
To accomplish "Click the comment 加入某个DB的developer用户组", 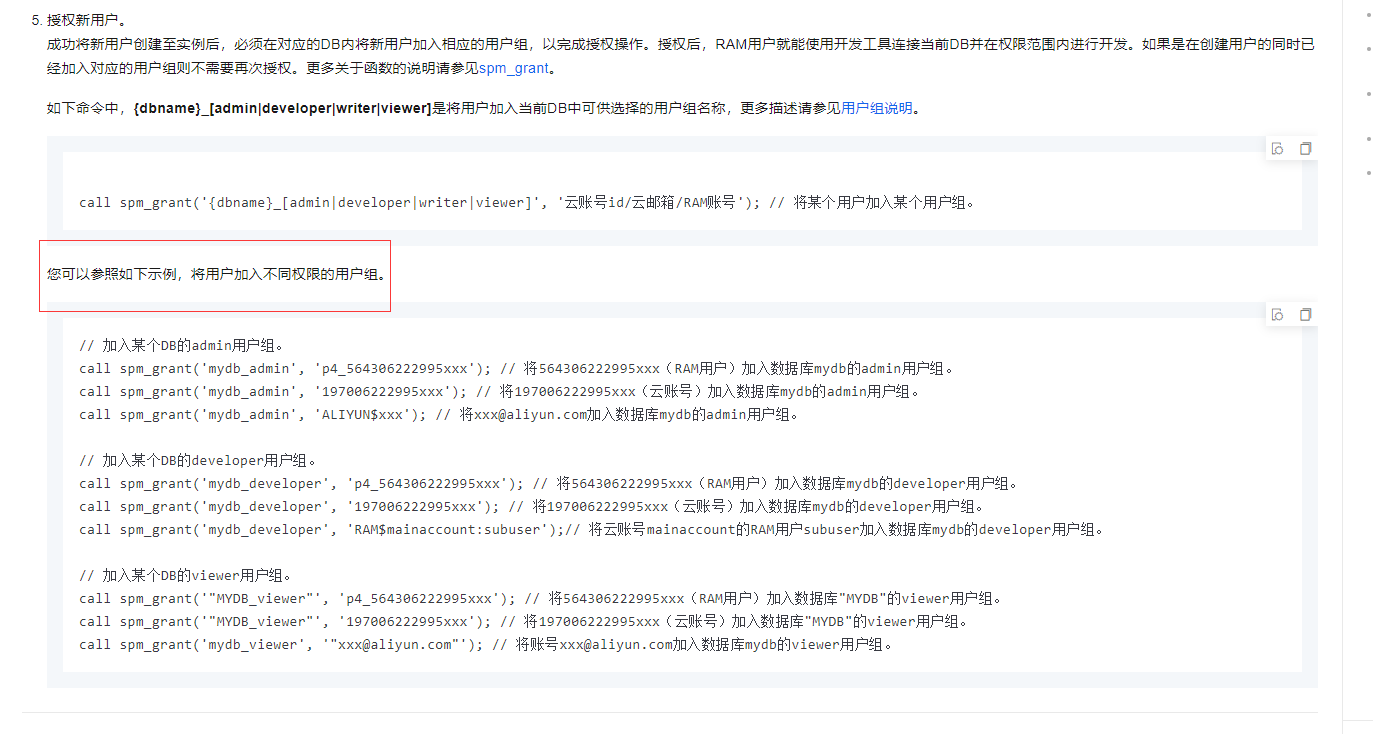I will (198, 460).
